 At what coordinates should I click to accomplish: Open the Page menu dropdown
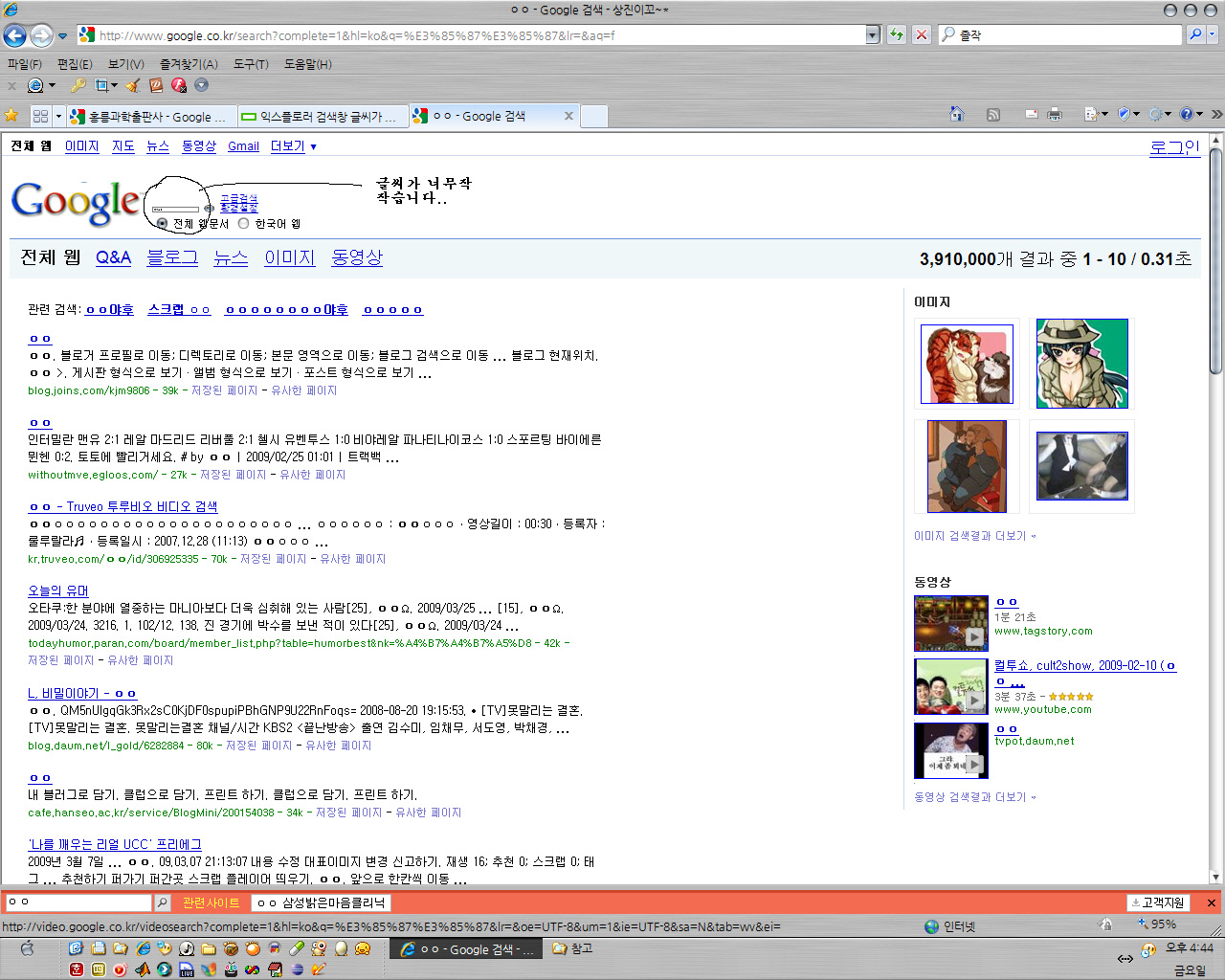click(1096, 114)
